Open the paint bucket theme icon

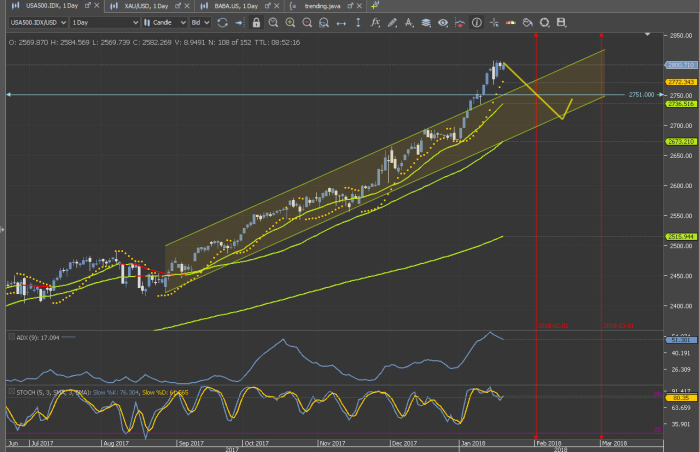tap(528, 22)
